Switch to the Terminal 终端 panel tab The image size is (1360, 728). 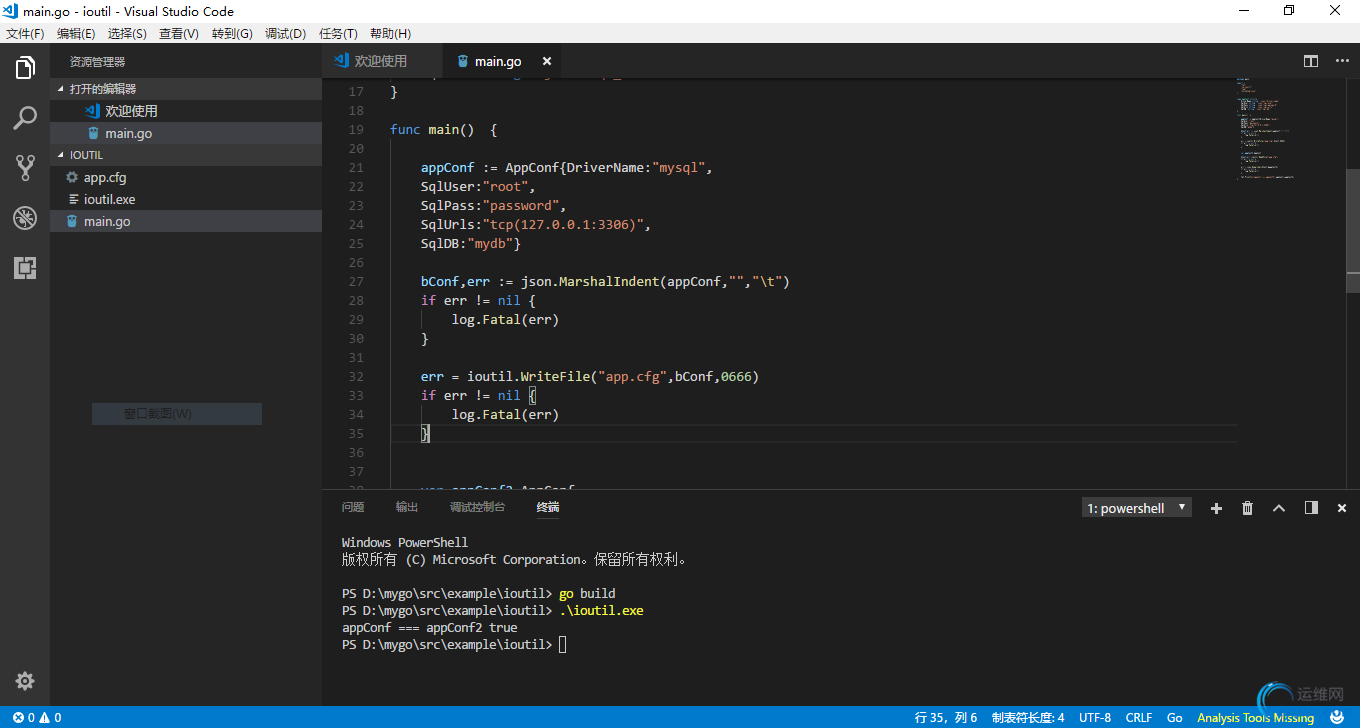pos(548,507)
